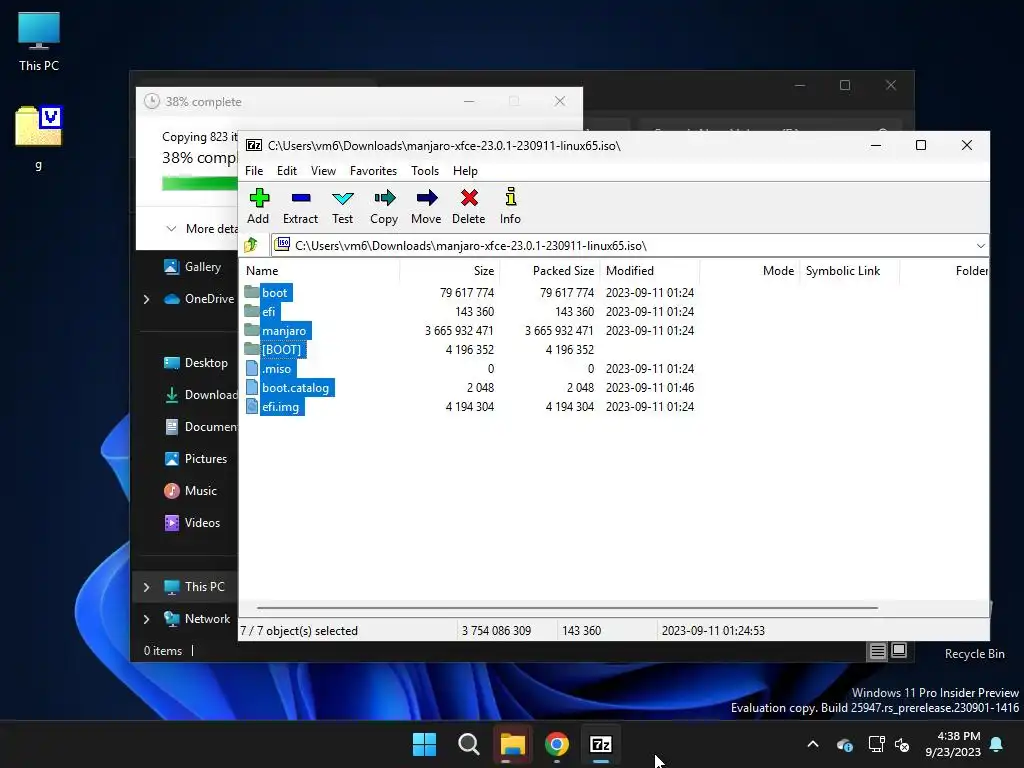
Task: Open the clock and date panel
Action: click(x=953, y=744)
